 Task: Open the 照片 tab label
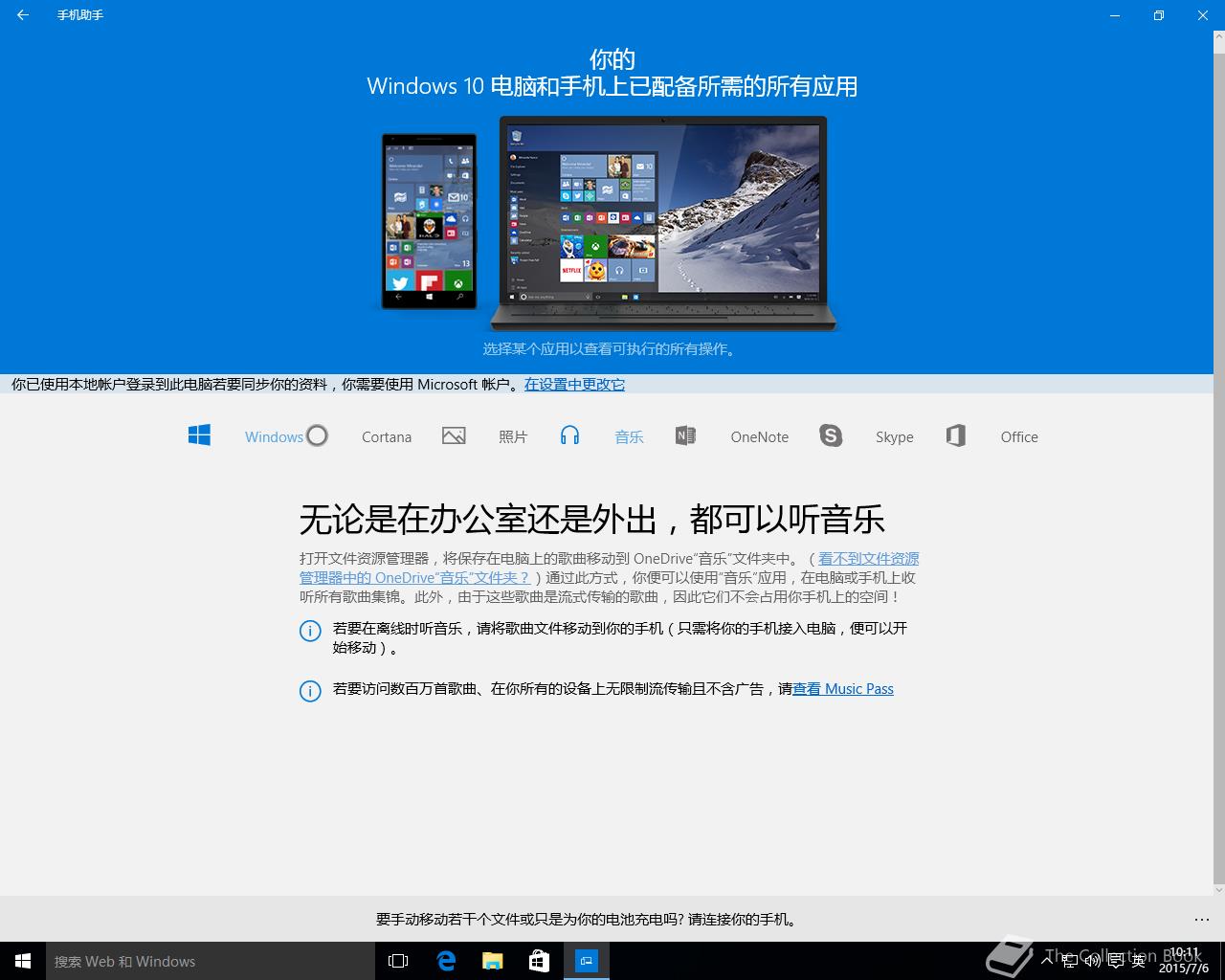(513, 436)
